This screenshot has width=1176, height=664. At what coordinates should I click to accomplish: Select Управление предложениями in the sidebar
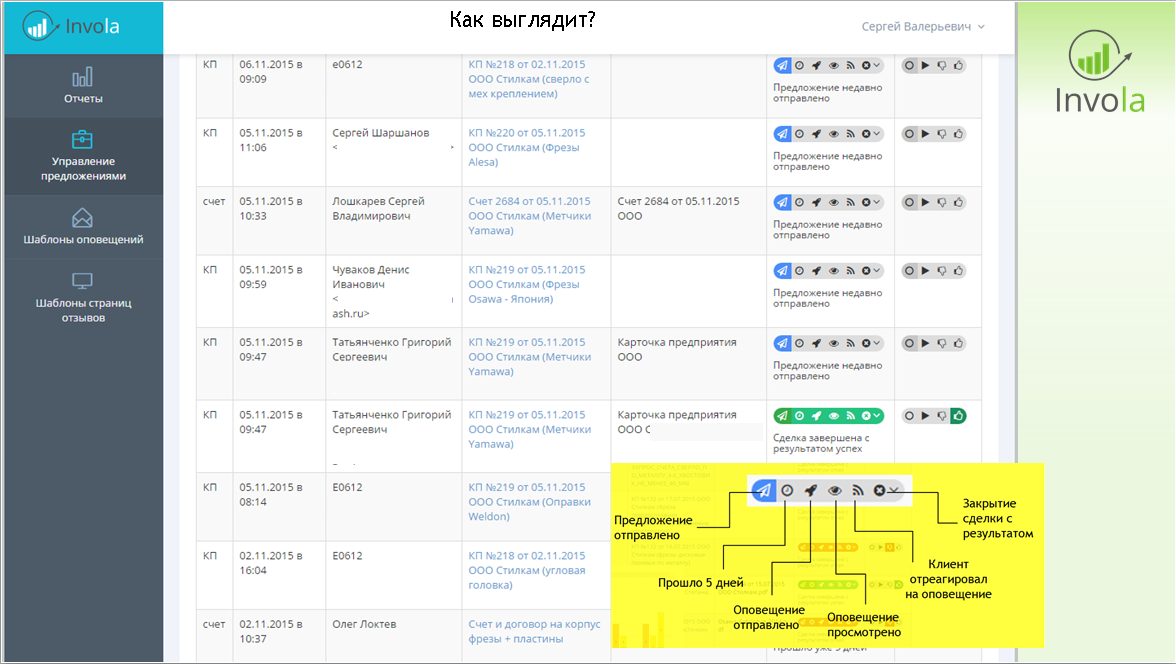[82, 156]
